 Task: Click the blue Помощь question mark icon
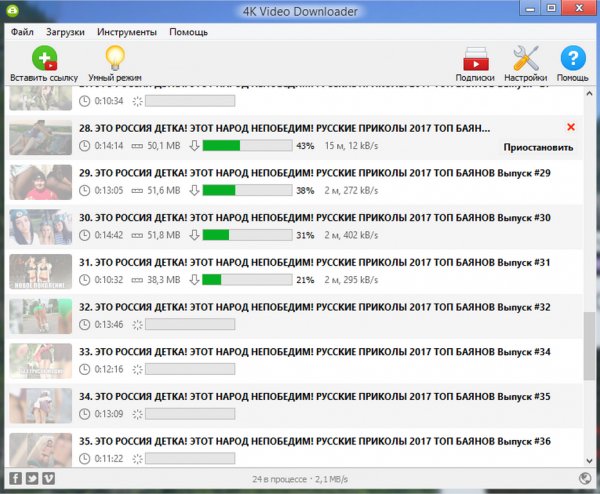tap(573, 58)
